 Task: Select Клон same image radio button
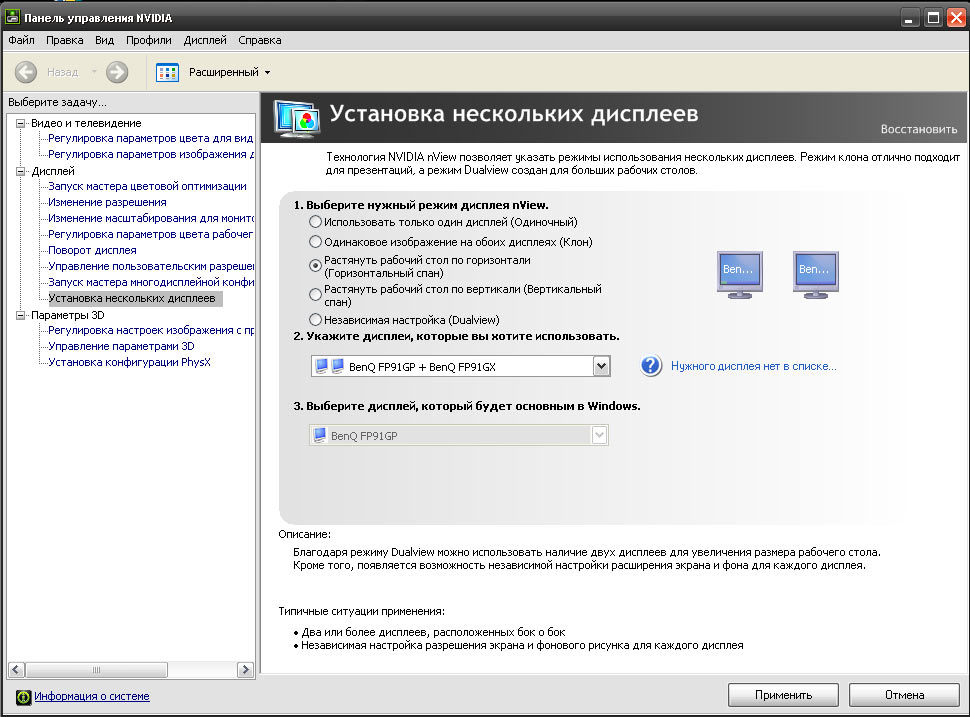click(x=315, y=241)
